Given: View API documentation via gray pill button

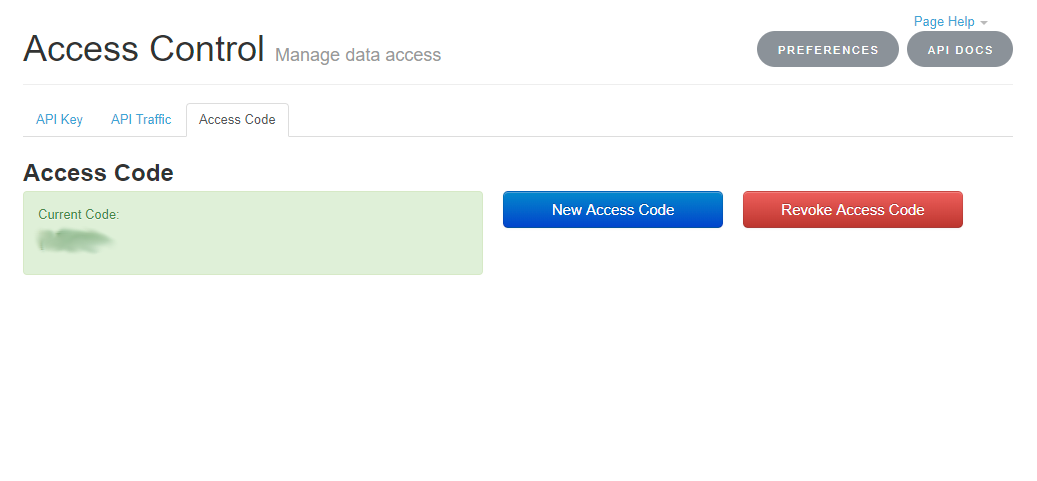Looking at the screenshot, I should click(x=960, y=49).
